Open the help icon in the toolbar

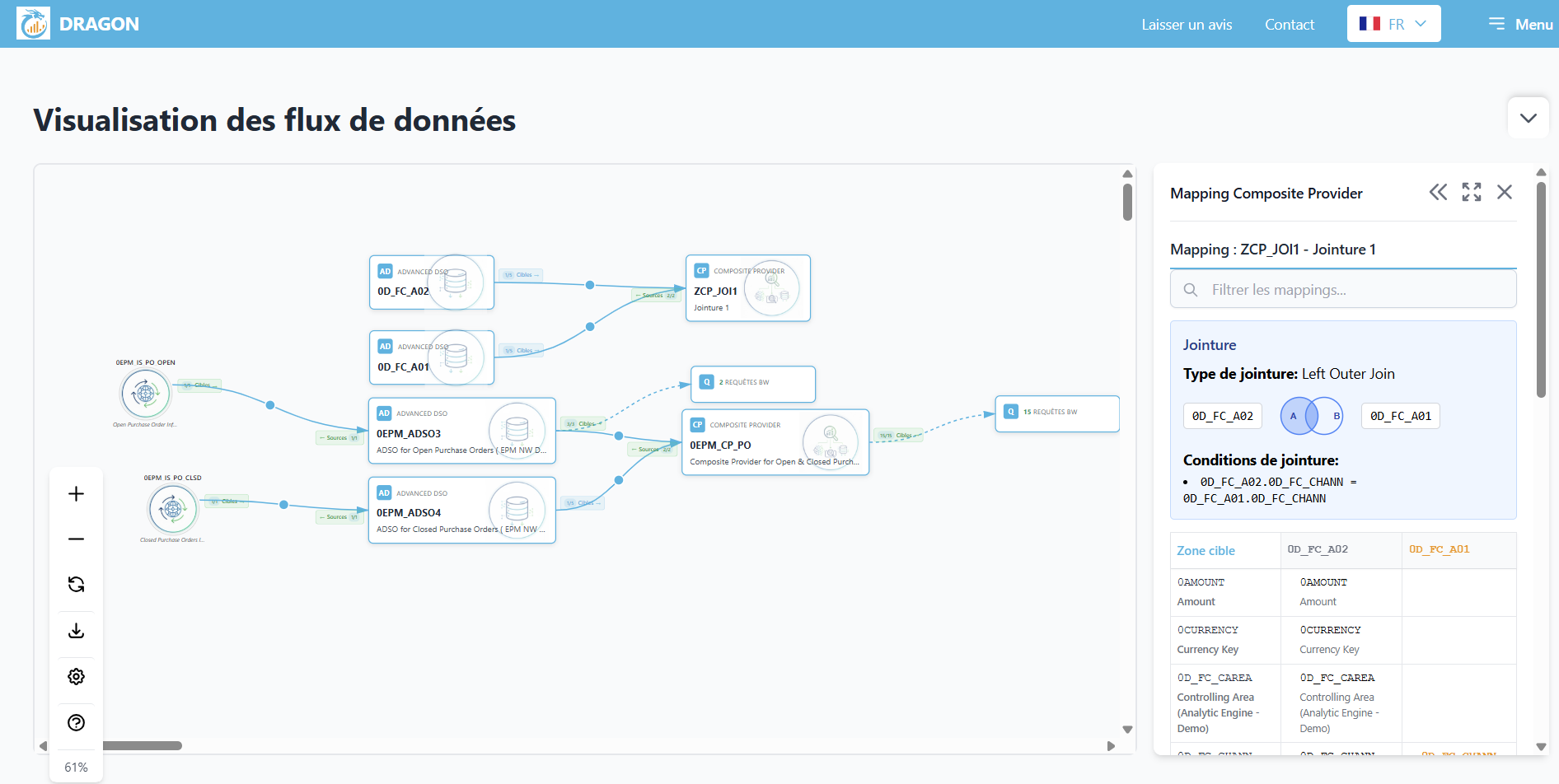coord(76,722)
